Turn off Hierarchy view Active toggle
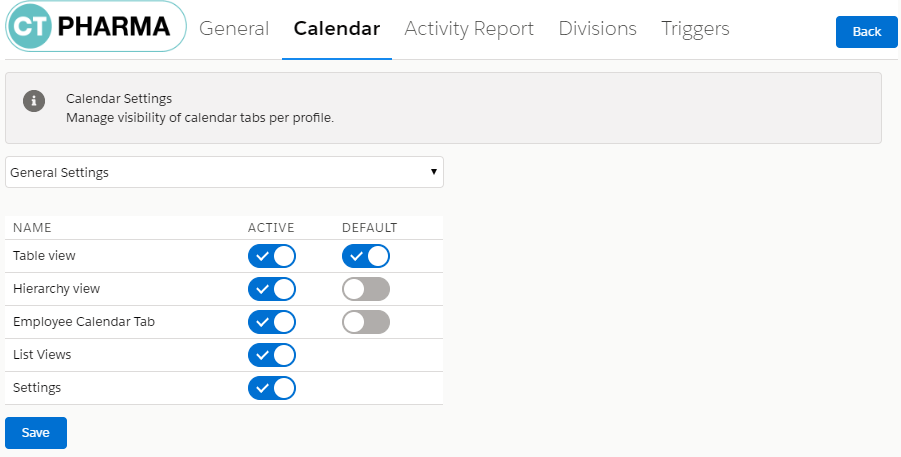This screenshot has height=457, width=901. pos(272,289)
